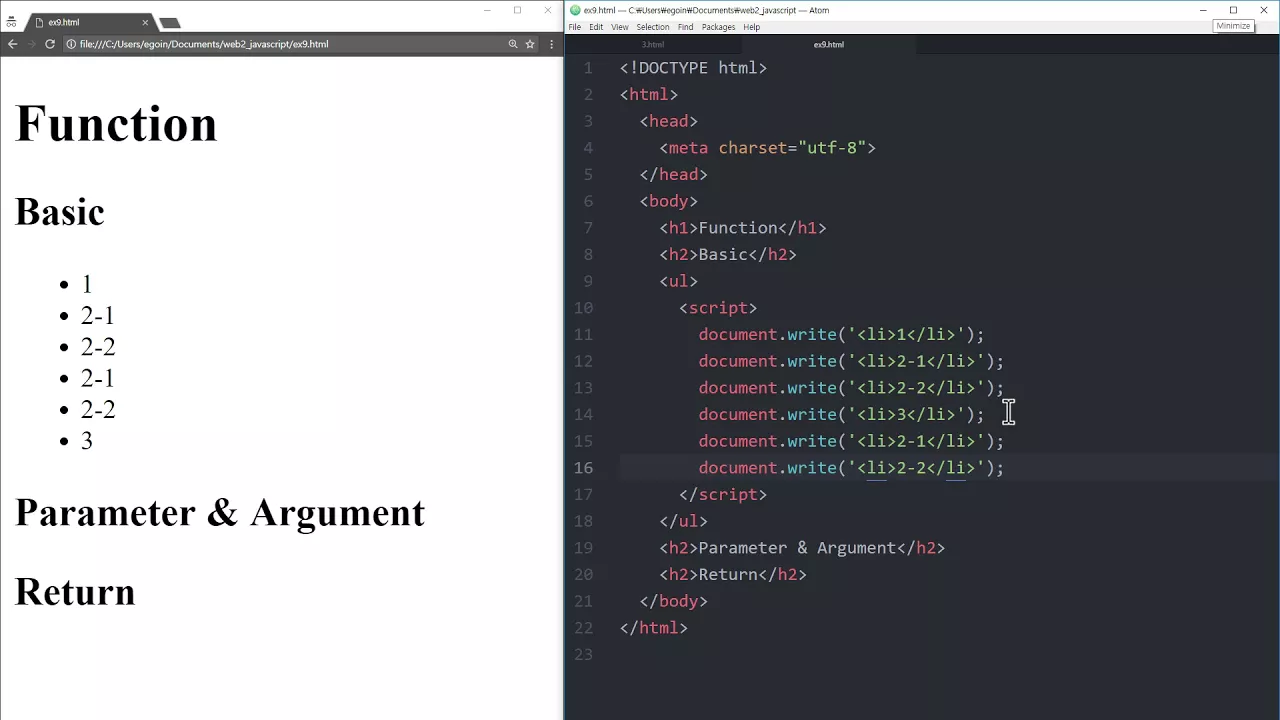Open Atom's Help menu
The image size is (1280, 720).
tap(752, 27)
